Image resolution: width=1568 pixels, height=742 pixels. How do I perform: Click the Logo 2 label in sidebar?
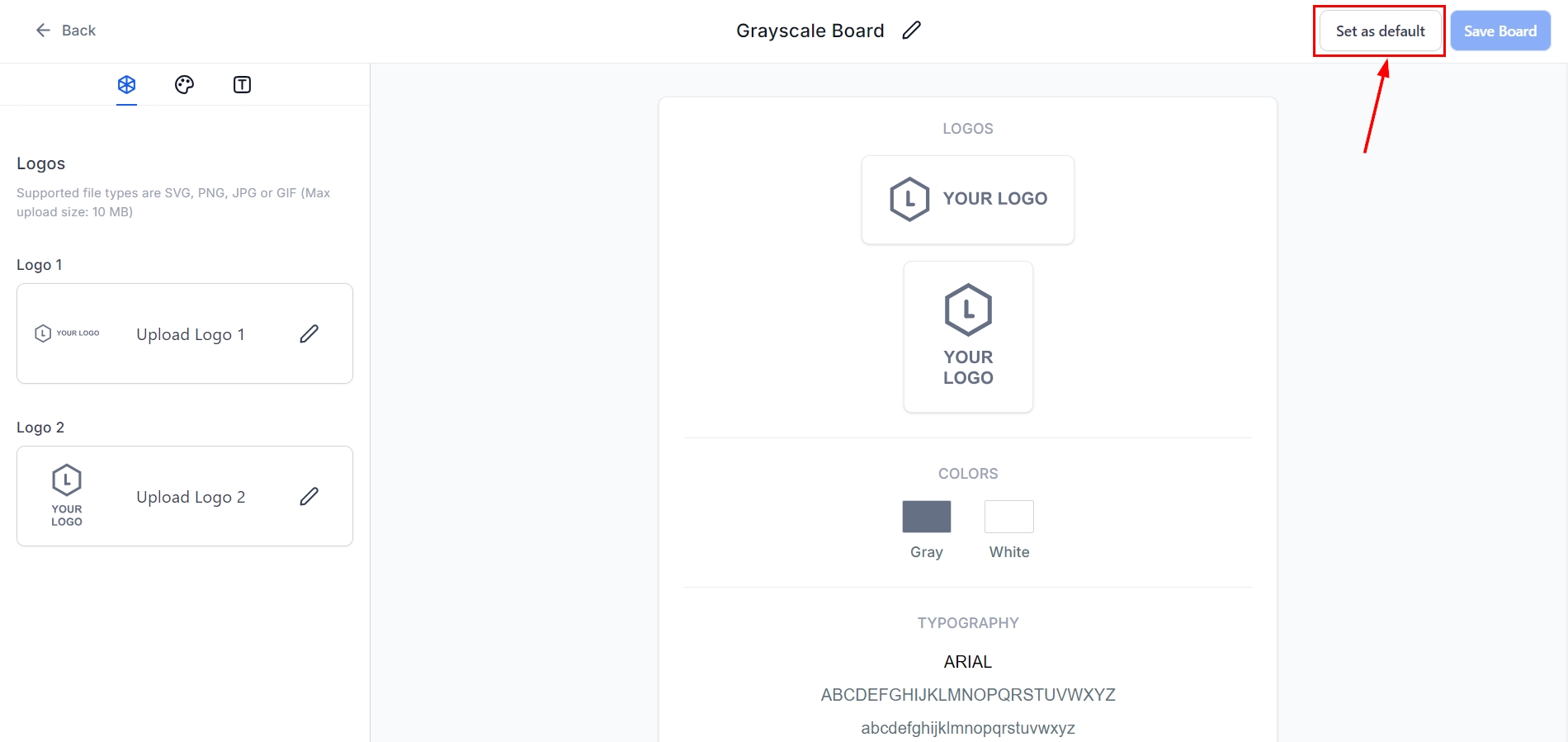[40, 428]
